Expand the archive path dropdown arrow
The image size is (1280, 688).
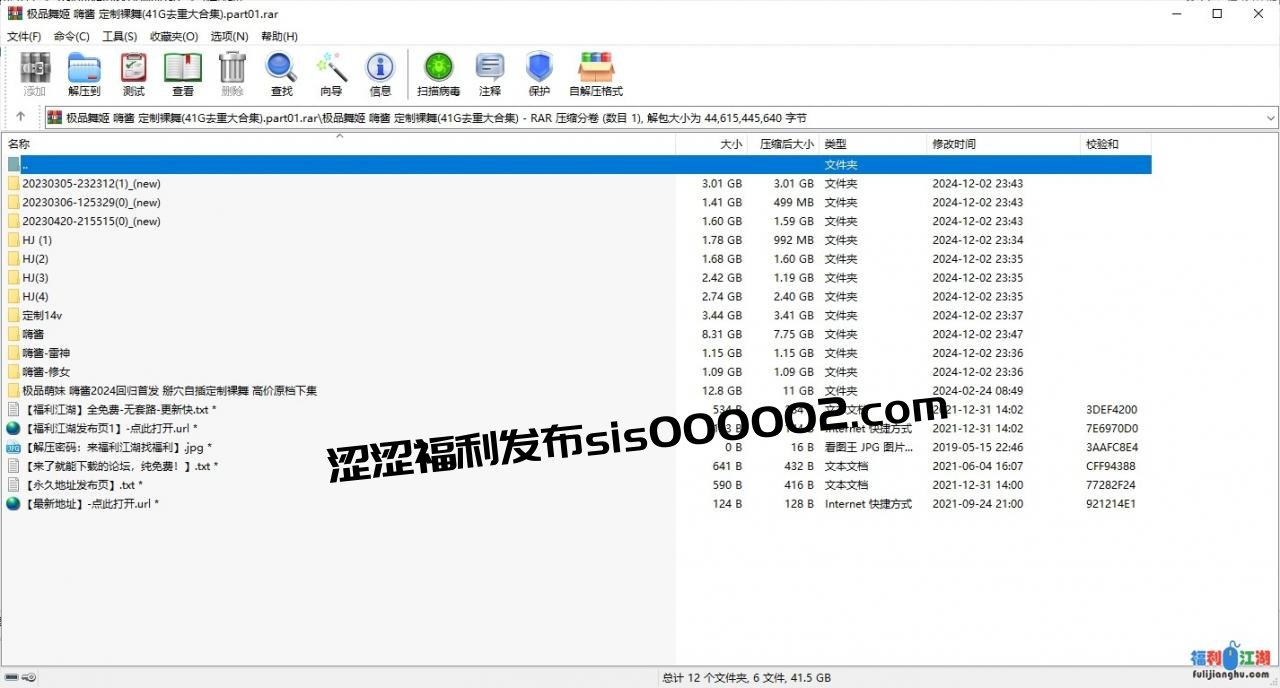tap(1271, 117)
